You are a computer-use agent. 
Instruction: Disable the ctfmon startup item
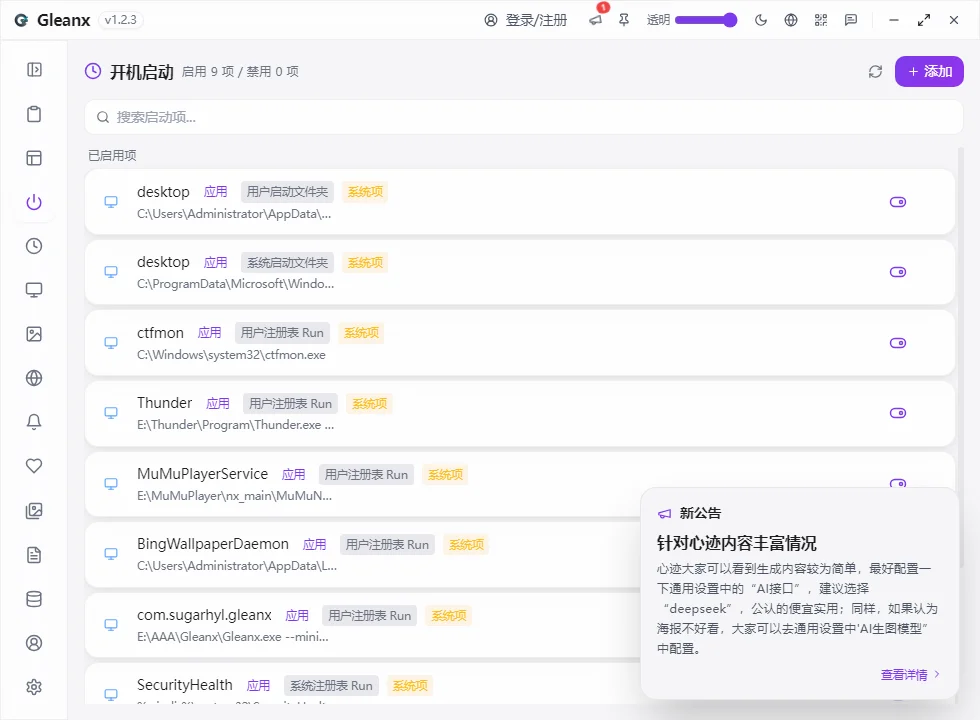click(x=898, y=342)
